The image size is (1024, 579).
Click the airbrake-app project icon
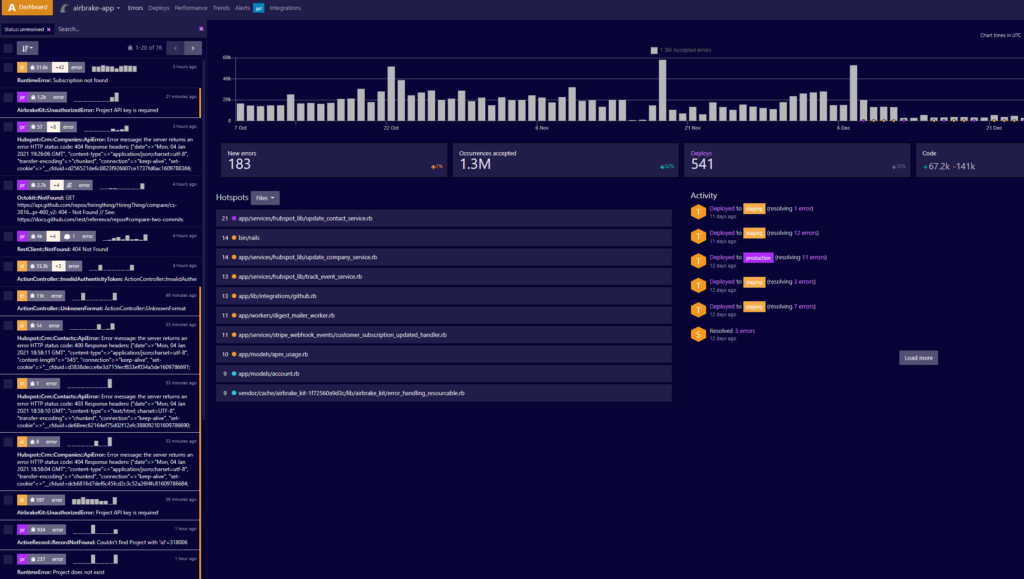tap(64, 8)
